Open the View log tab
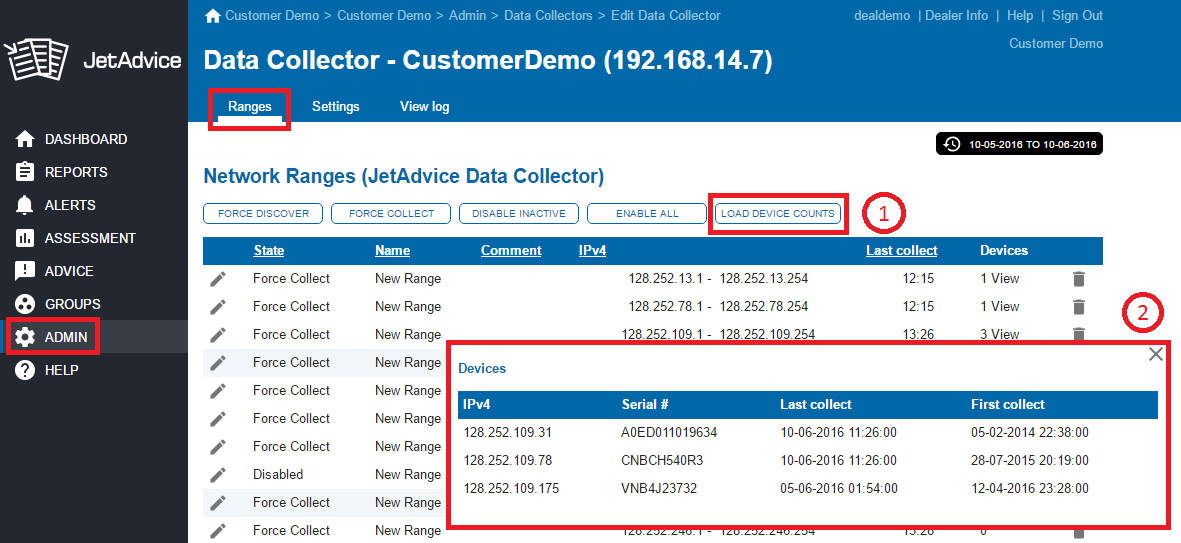 (x=424, y=106)
